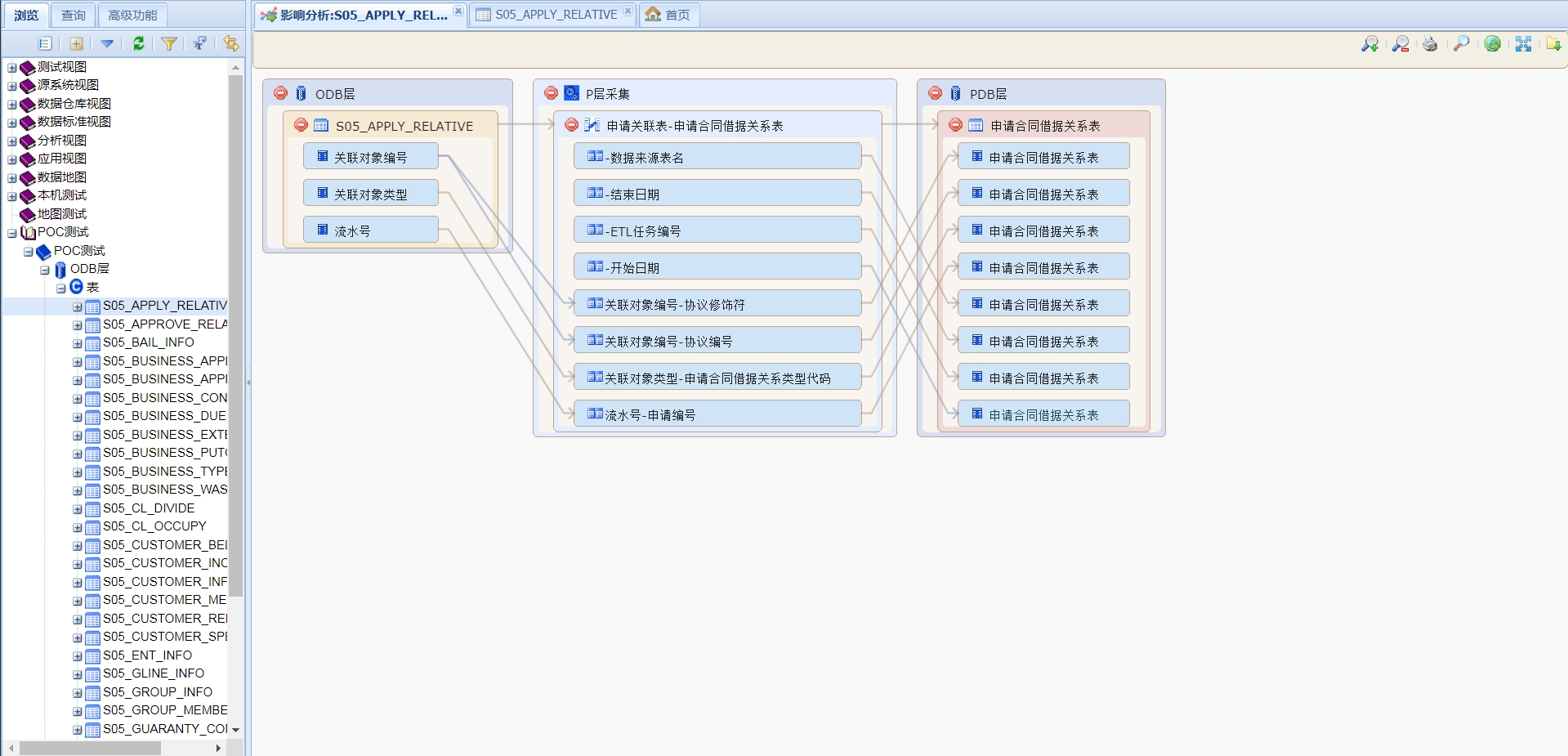Image resolution: width=1568 pixels, height=756 pixels.
Task: Switch to the 高级功能 tab
Action: point(133,15)
